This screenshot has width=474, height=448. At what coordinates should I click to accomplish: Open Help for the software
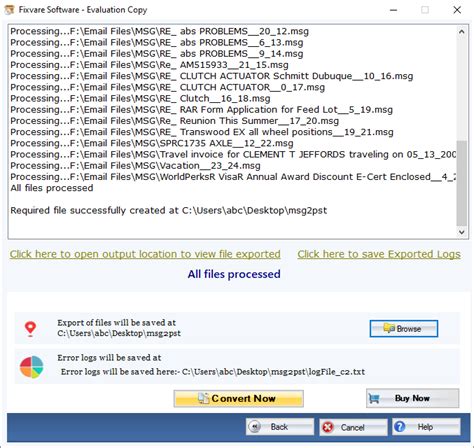426,427
